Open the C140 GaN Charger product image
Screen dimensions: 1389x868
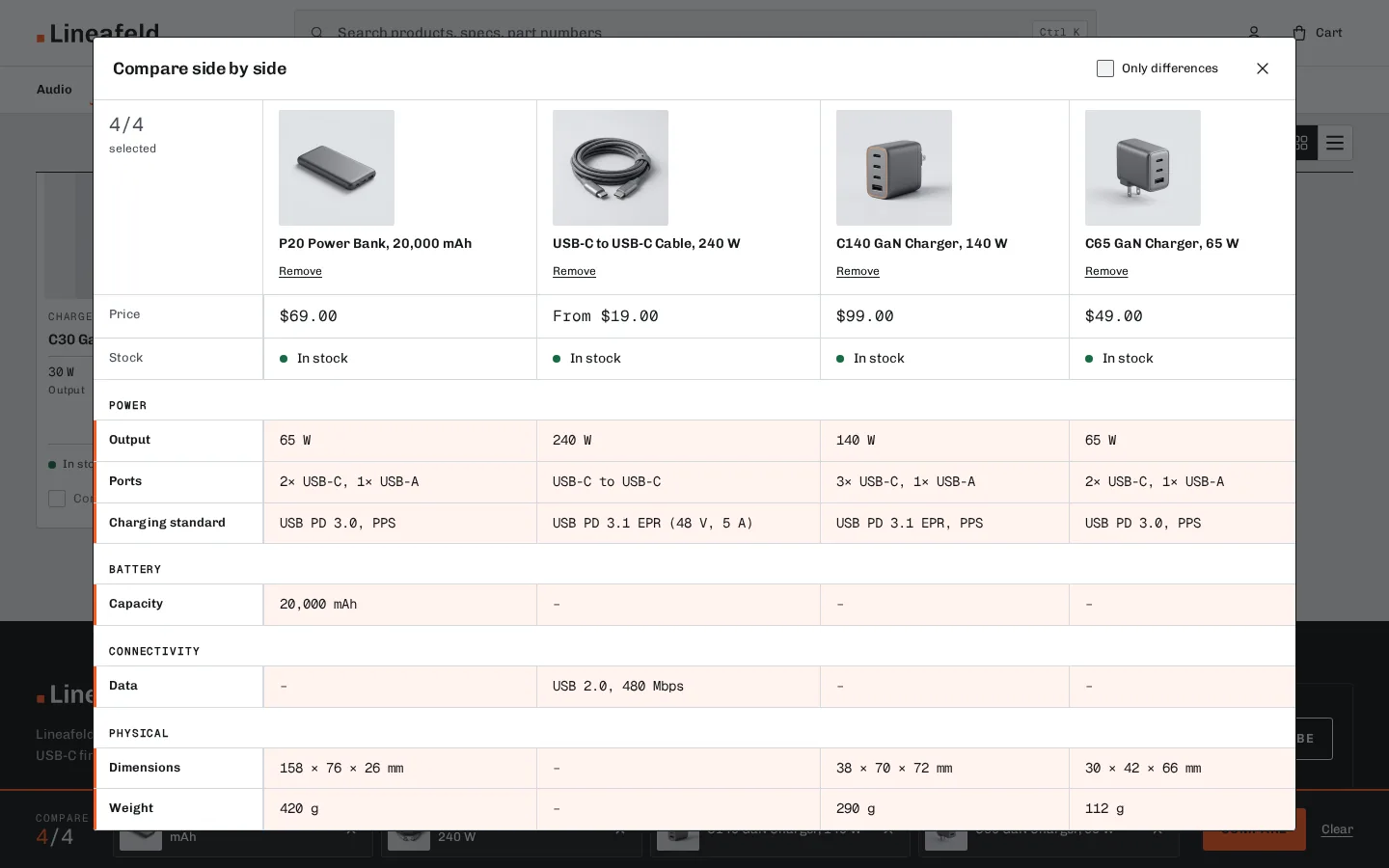point(894,168)
